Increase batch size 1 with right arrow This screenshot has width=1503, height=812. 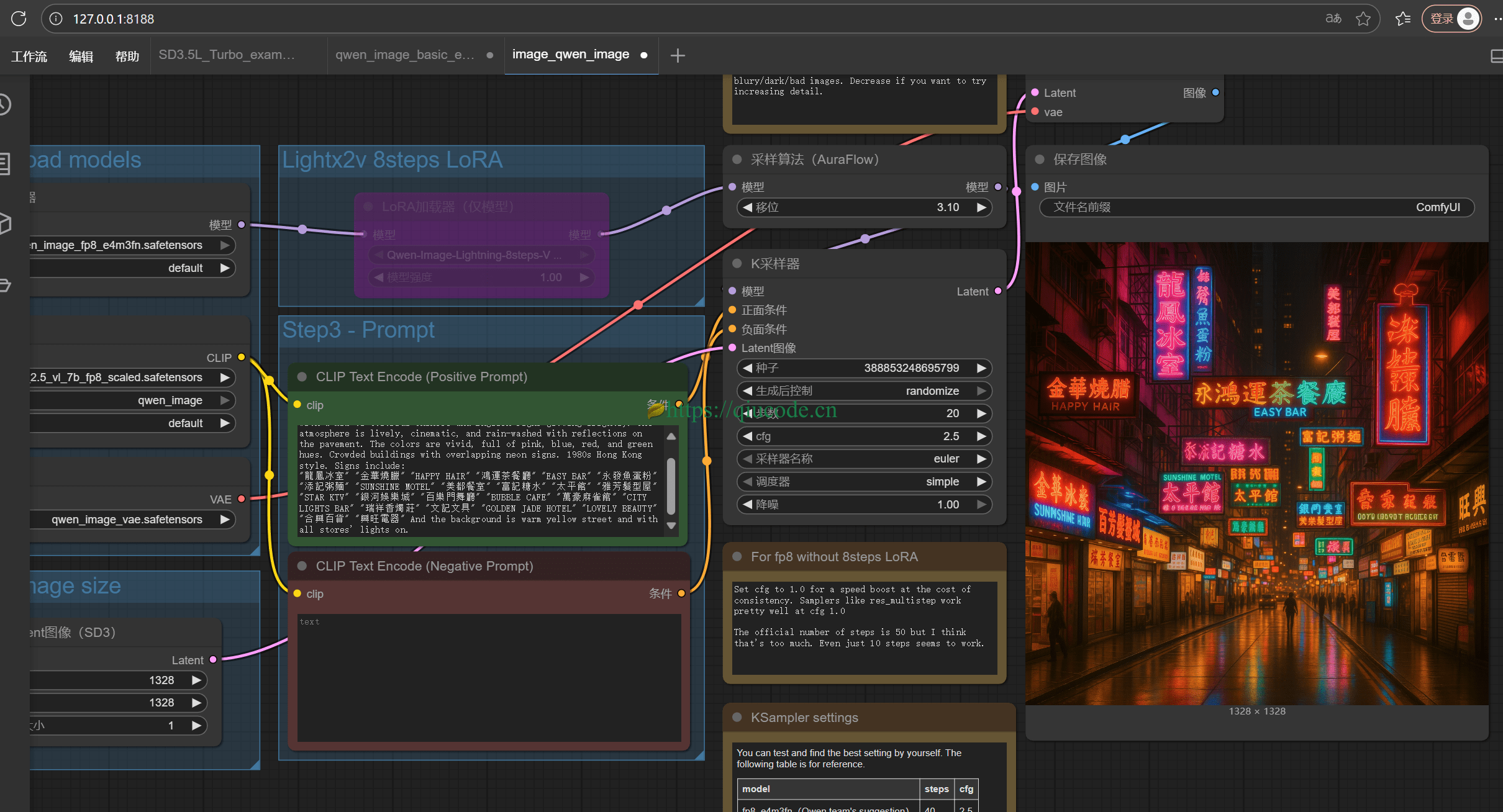click(x=196, y=726)
